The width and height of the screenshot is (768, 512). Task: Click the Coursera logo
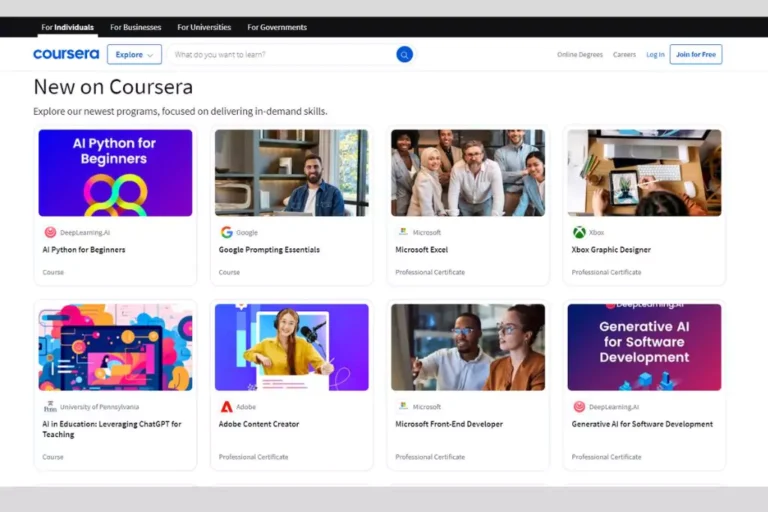pyautogui.click(x=66, y=54)
